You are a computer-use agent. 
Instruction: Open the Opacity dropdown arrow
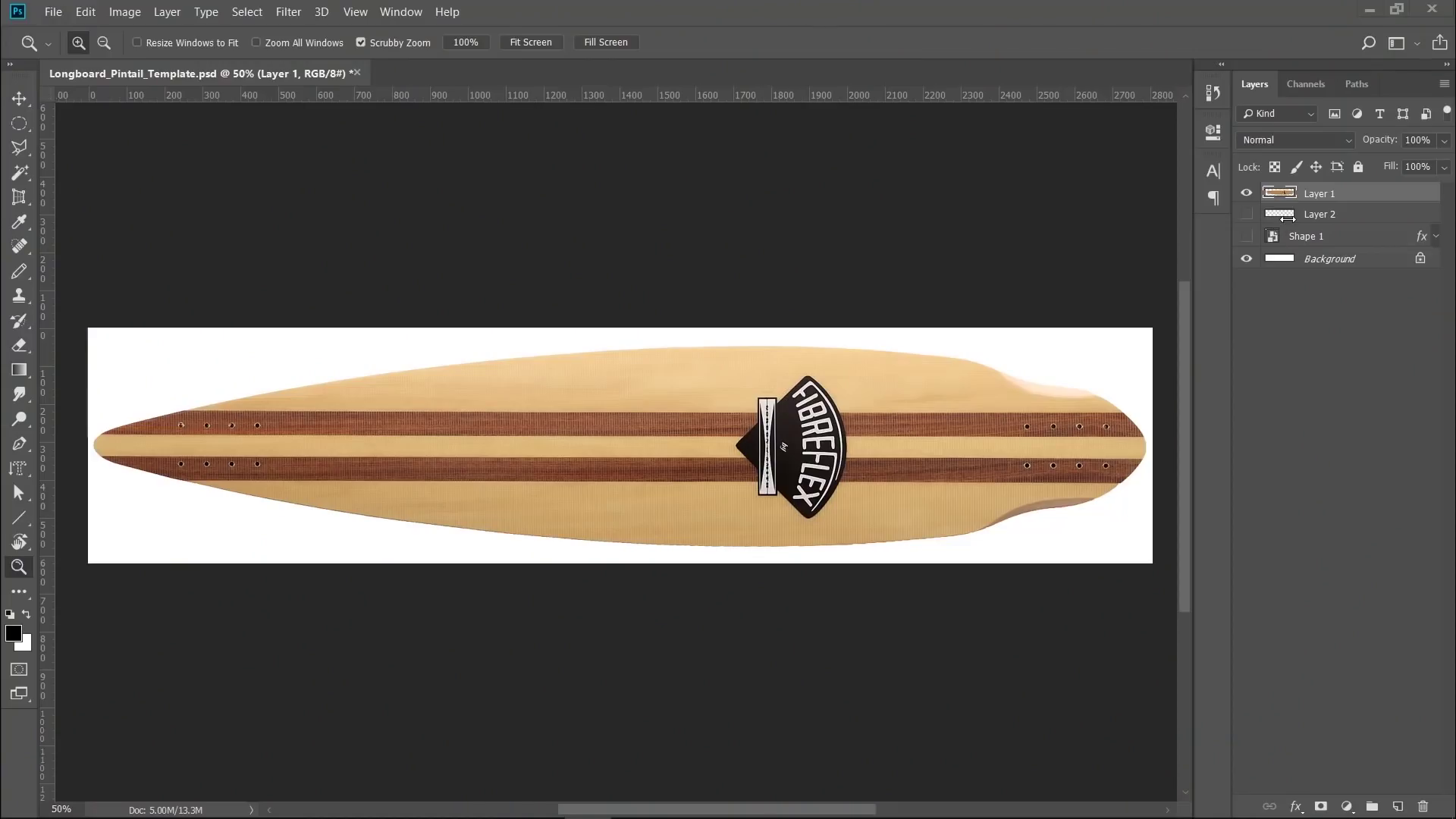[1443, 140]
